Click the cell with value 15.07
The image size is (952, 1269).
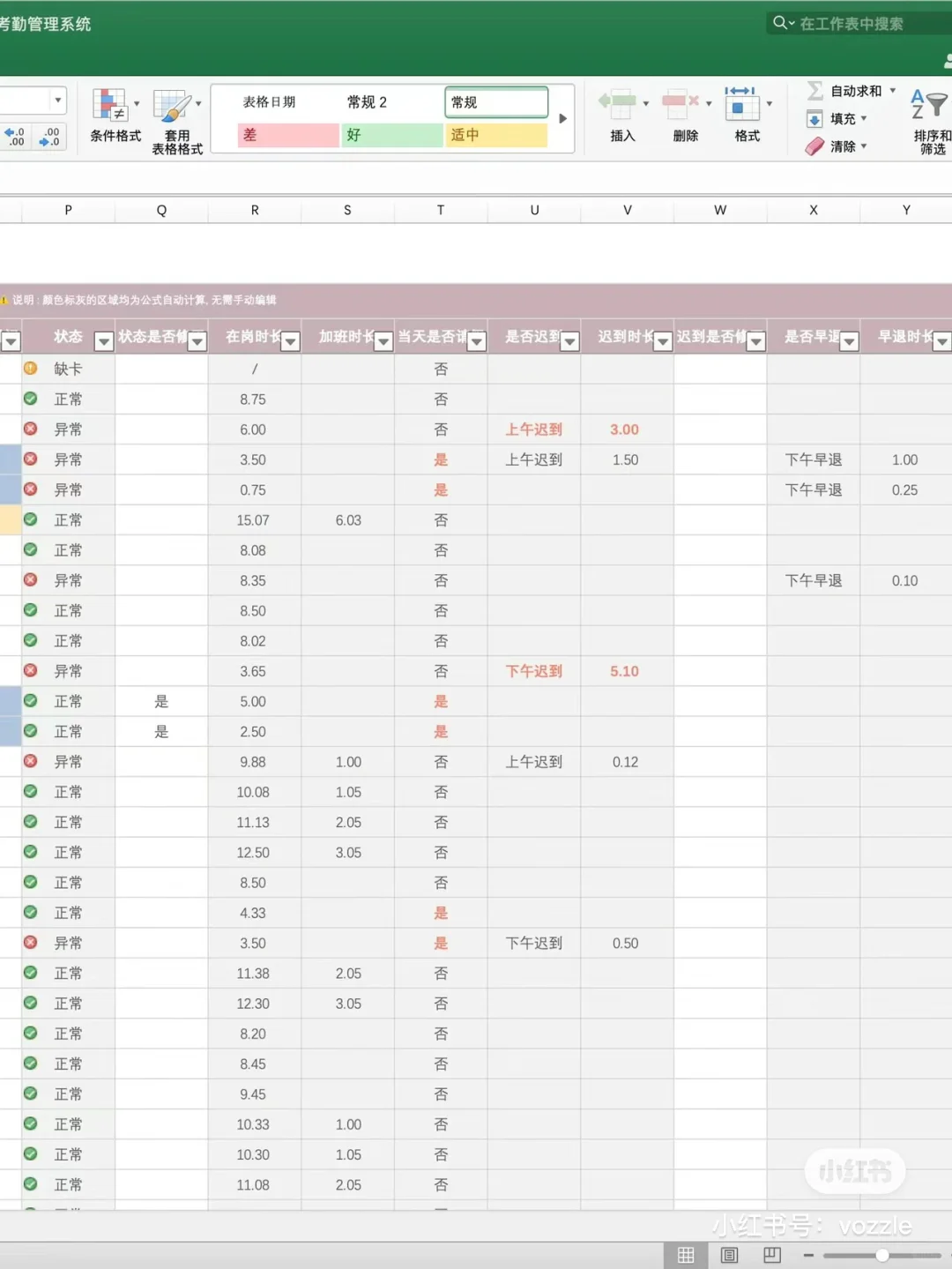[x=255, y=520]
